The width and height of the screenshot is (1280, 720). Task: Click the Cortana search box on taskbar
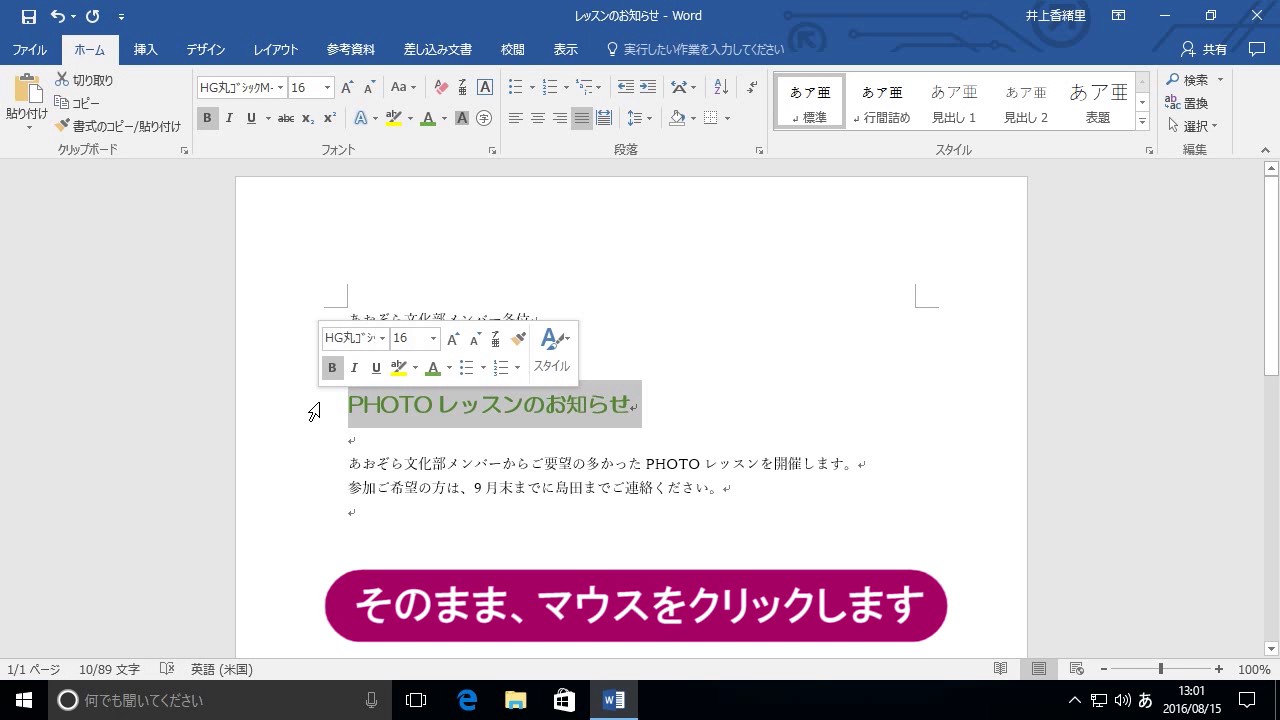pyautogui.click(x=220, y=700)
